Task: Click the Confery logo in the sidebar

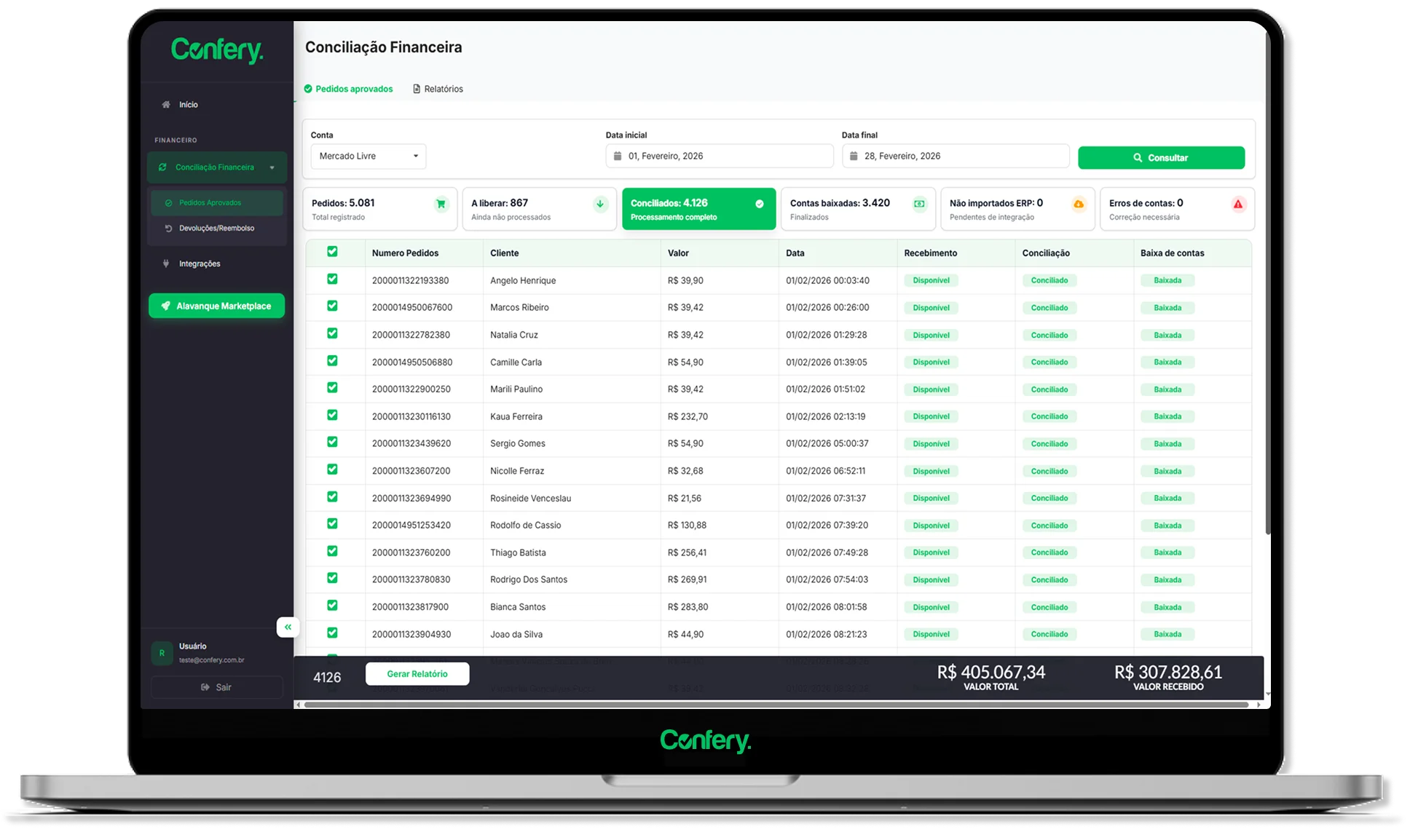Action: [216, 49]
